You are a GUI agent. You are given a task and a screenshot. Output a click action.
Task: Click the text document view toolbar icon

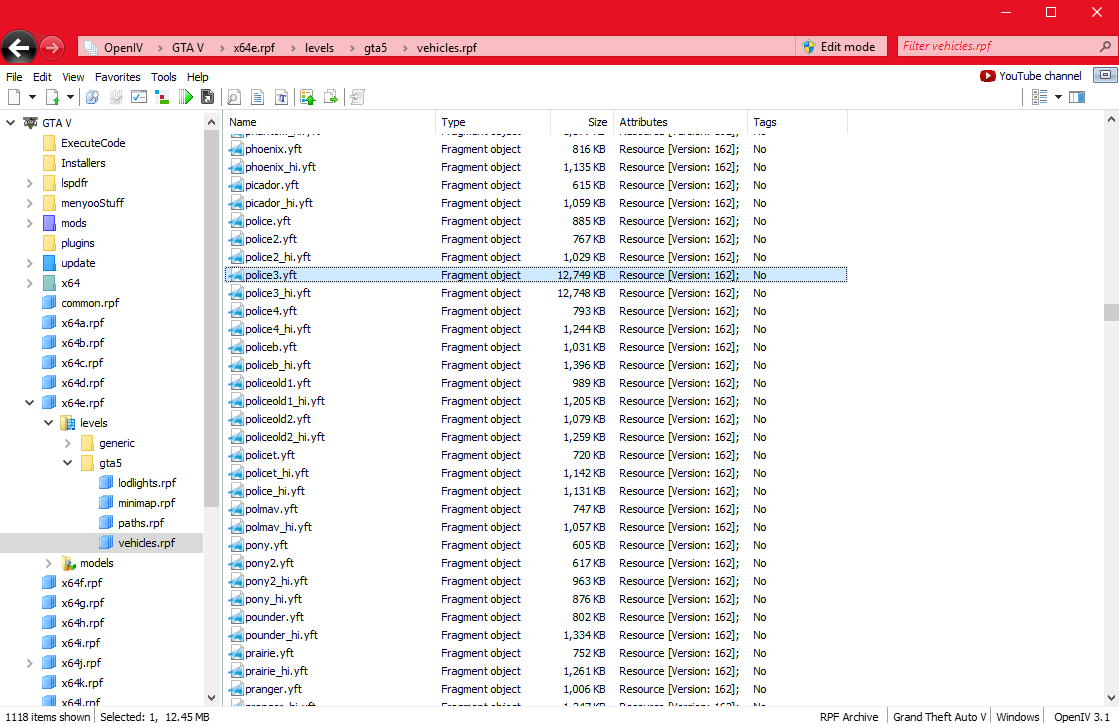[258, 97]
